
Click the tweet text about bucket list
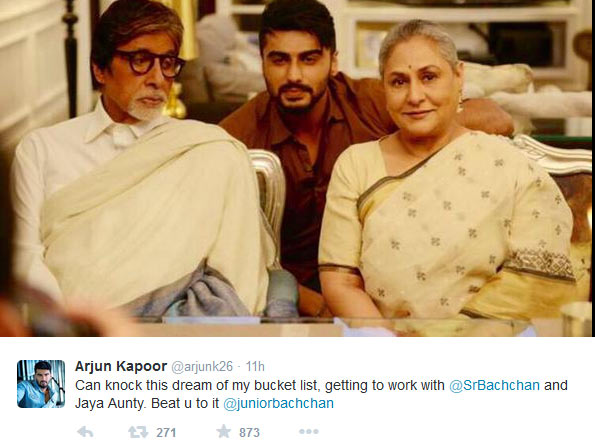[x=321, y=394]
